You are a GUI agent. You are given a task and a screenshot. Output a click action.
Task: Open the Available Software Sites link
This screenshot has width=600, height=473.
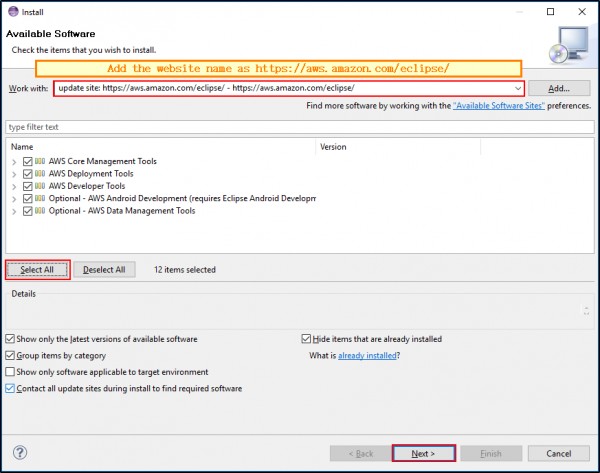pyautogui.click(x=499, y=106)
